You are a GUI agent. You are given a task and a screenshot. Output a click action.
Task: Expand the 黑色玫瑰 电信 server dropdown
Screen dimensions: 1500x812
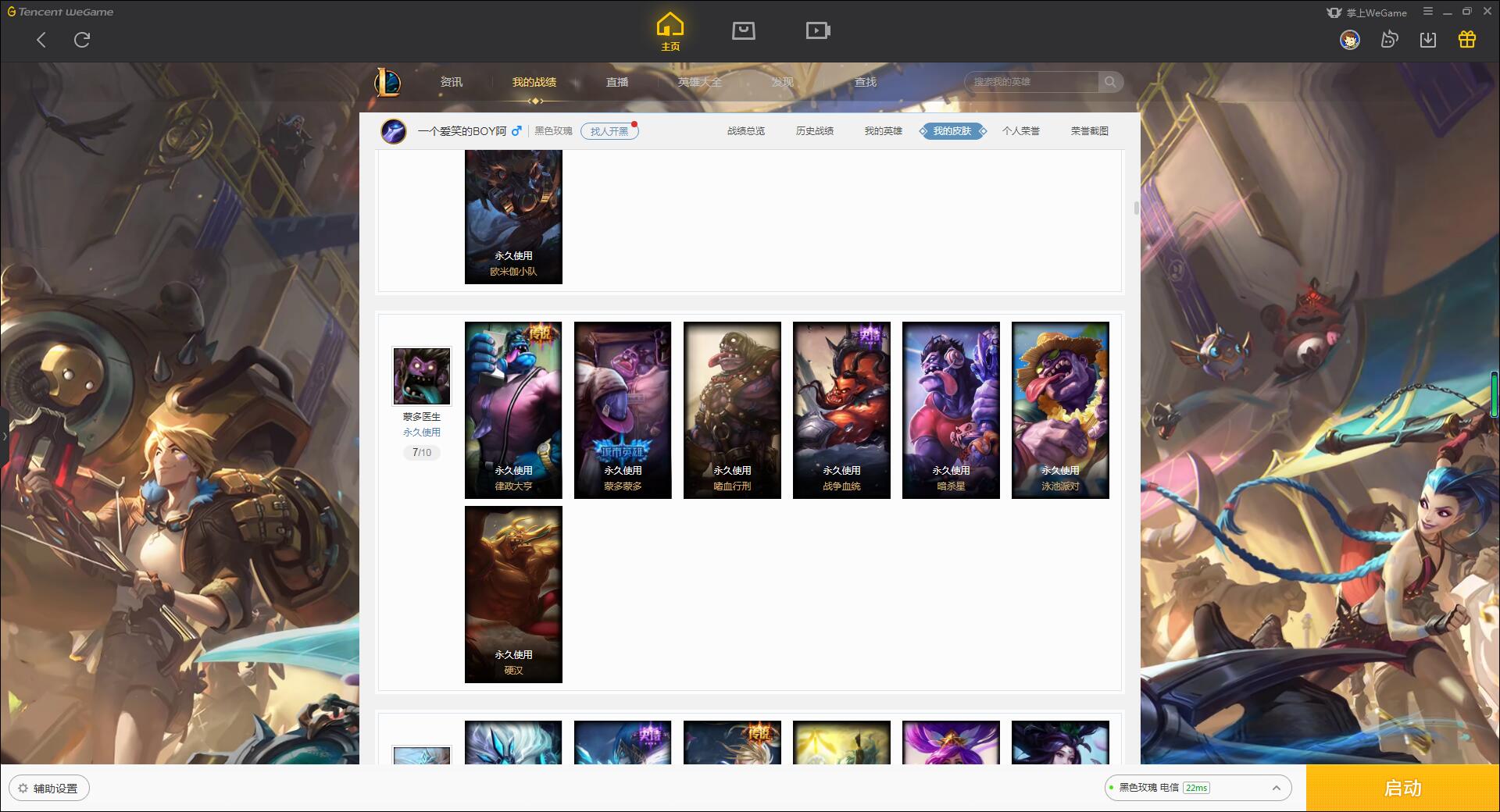tap(1198, 788)
